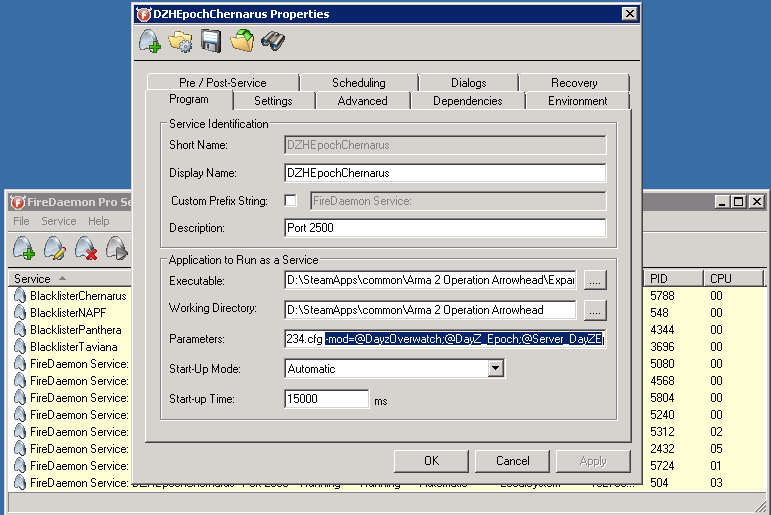771x515 pixels.
Task: Enable the Custom Prefix String checkbox
Action: coord(291,201)
